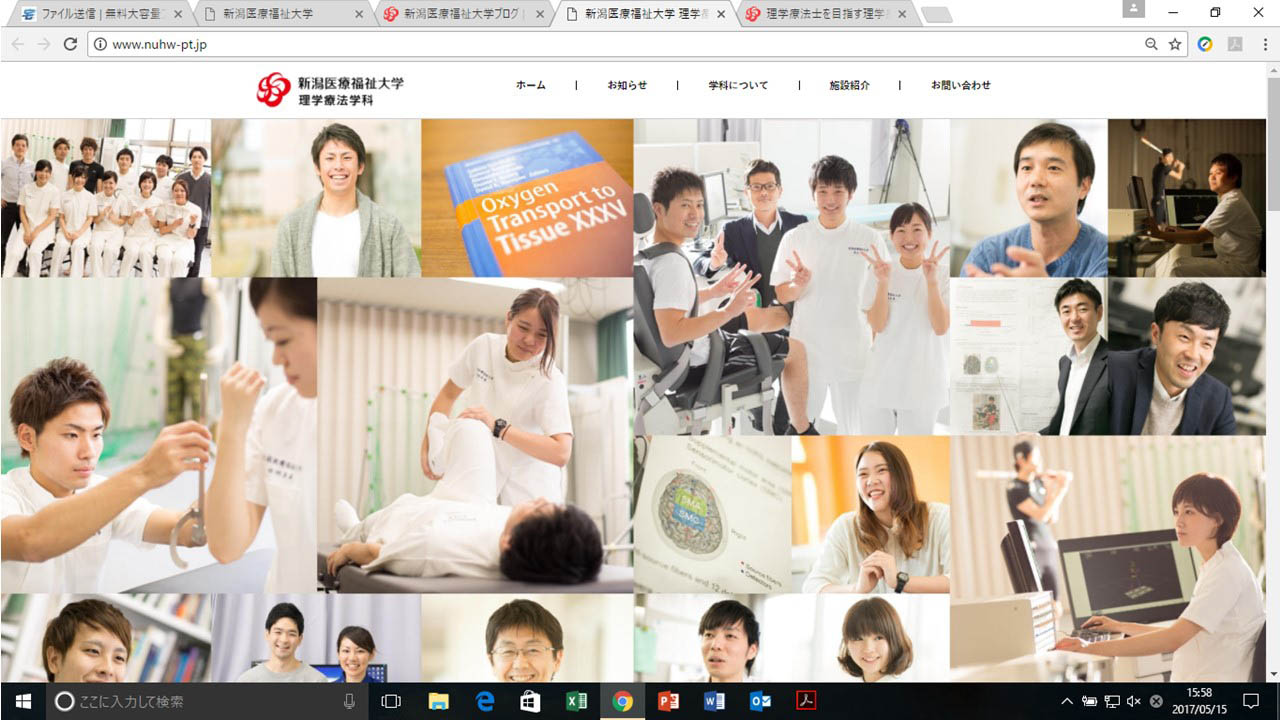Click the speaker icon to adjust mute
This screenshot has width=1280, height=720.
click(1135, 701)
